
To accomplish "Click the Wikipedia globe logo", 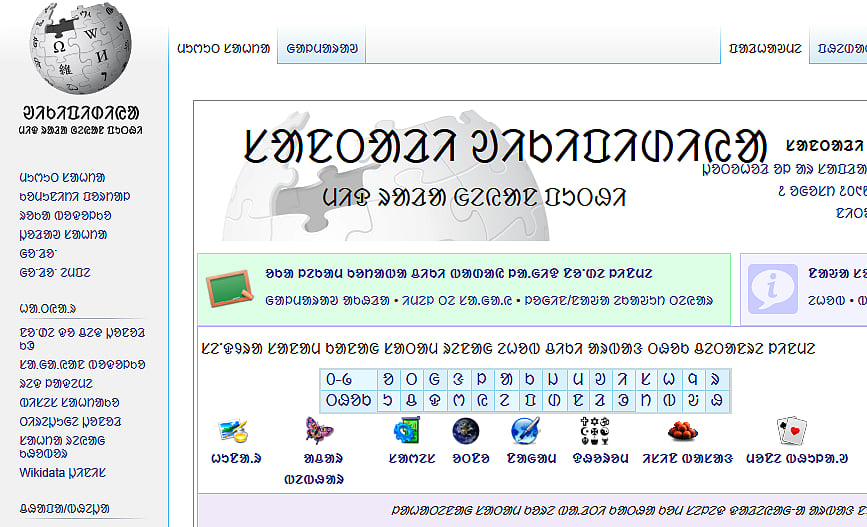I will click(80, 47).
